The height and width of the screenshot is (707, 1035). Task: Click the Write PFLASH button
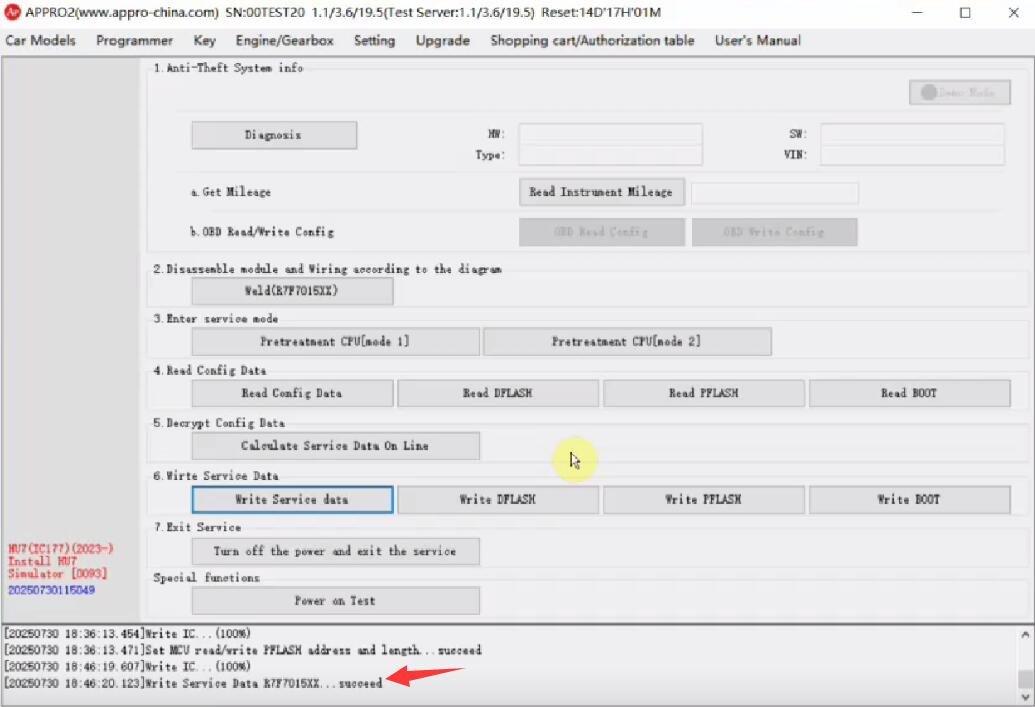pos(704,500)
